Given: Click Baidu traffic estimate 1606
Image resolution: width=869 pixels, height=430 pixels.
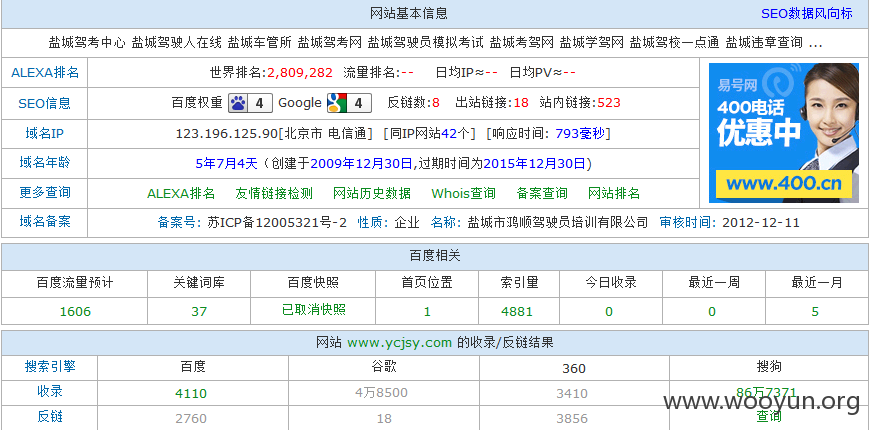Looking at the screenshot, I should pos(75,311).
